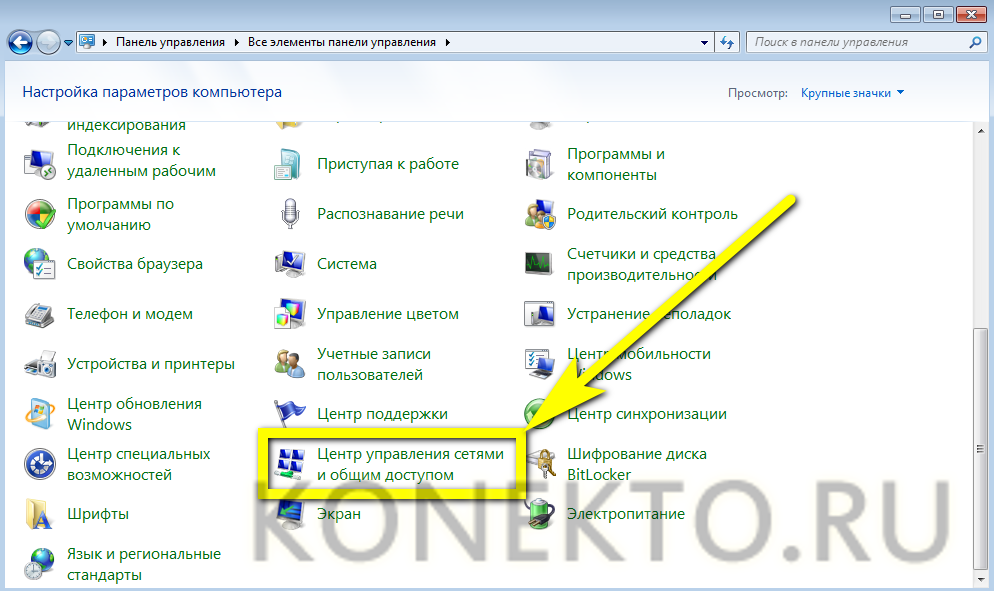Open the Devices and Printers icon
994x591 pixels.
point(40,364)
